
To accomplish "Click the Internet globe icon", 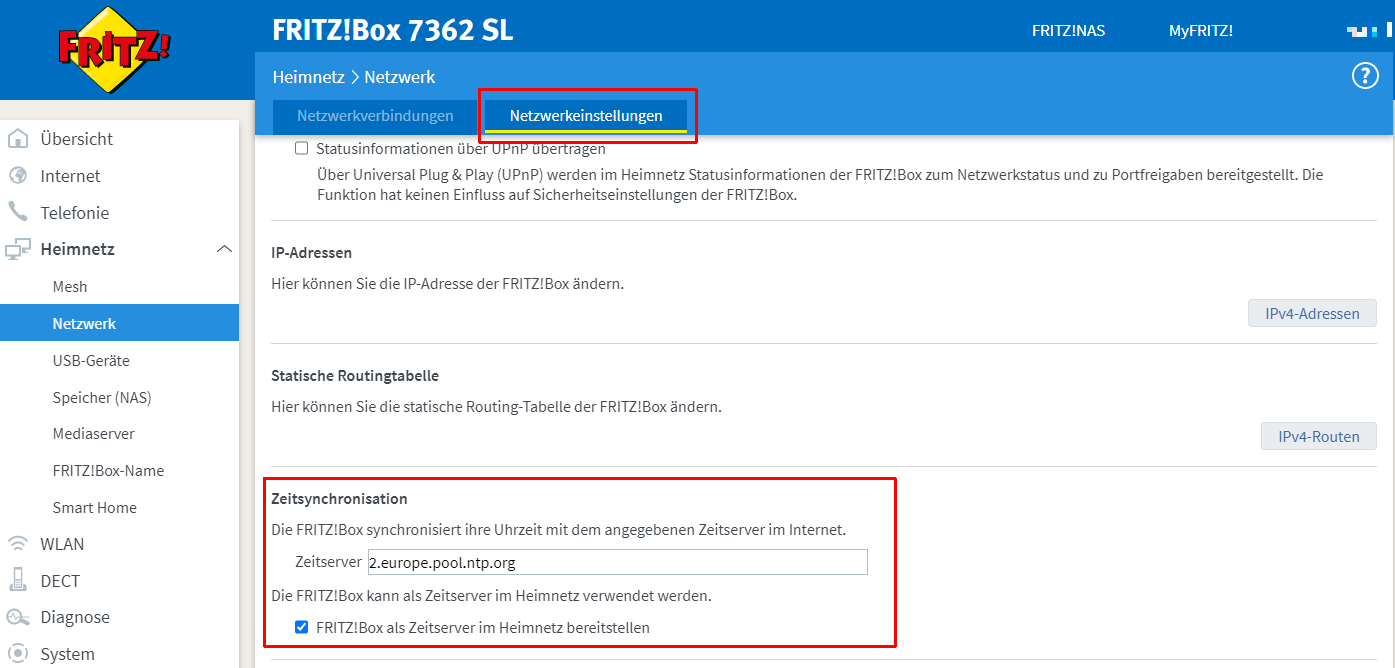I will (x=17, y=176).
